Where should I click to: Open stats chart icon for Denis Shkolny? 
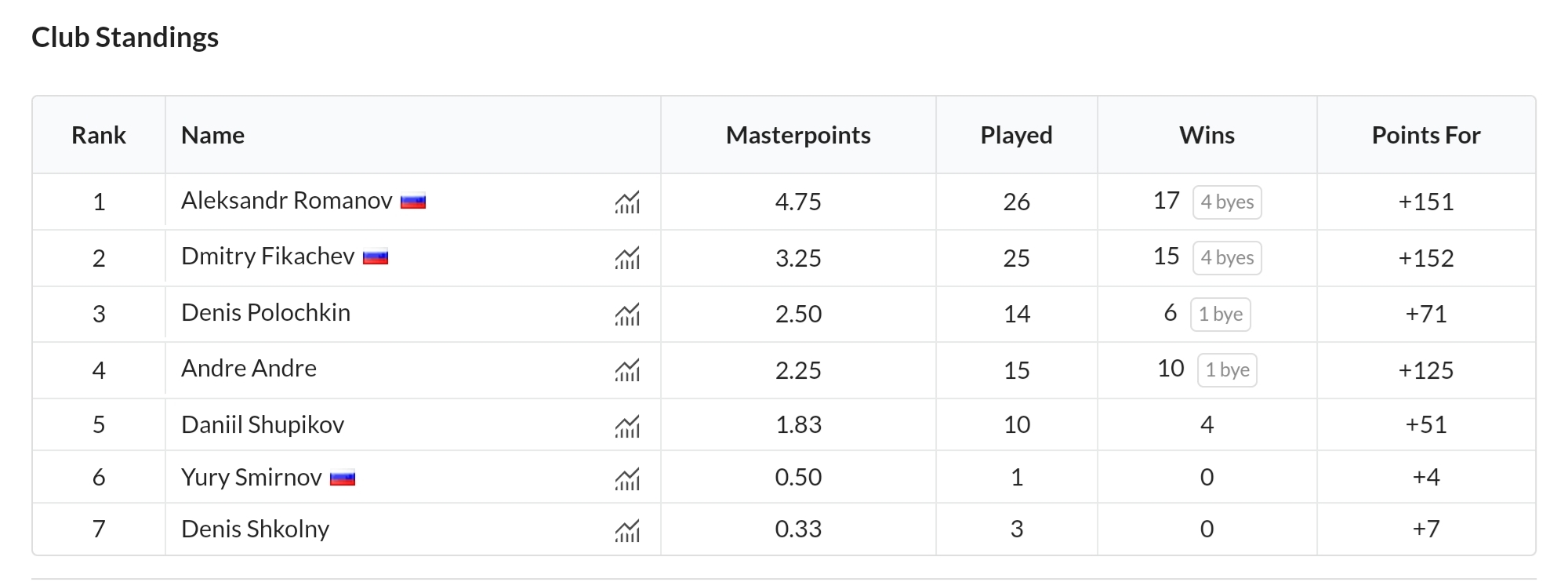(627, 530)
